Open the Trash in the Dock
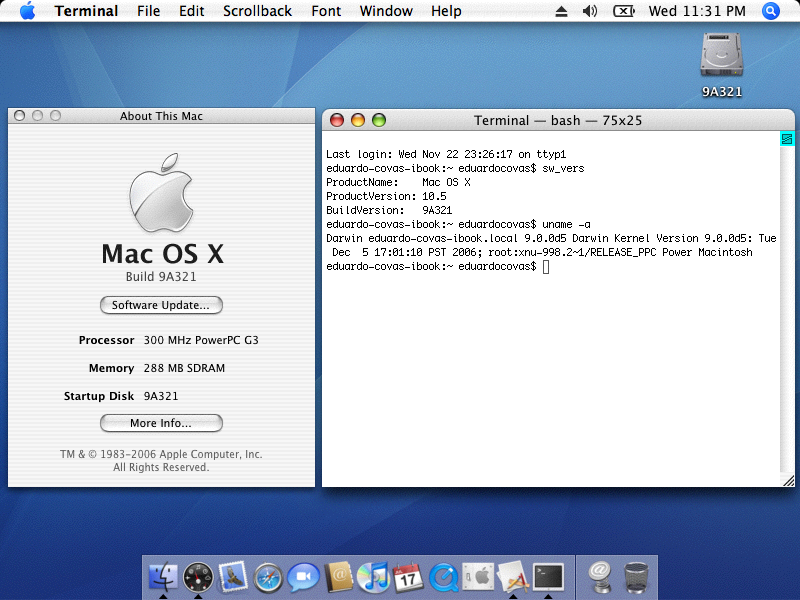 [x=635, y=576]
